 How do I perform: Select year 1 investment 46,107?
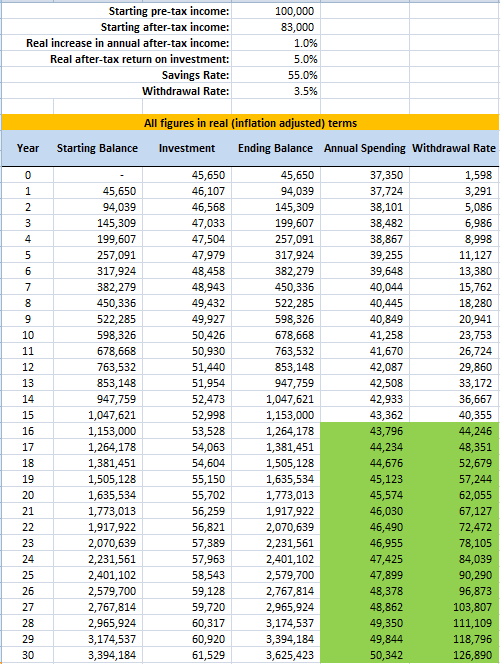pos(208,191)
